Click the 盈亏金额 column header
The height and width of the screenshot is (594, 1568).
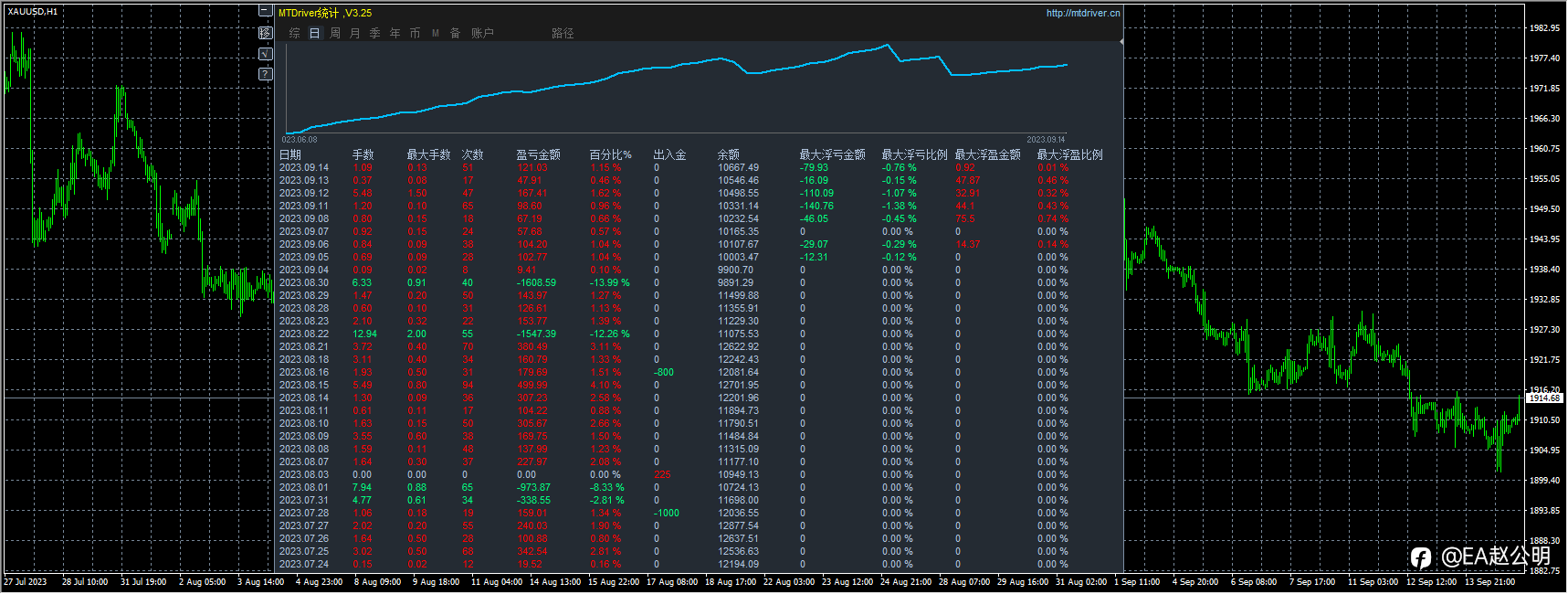coord(538,154)
